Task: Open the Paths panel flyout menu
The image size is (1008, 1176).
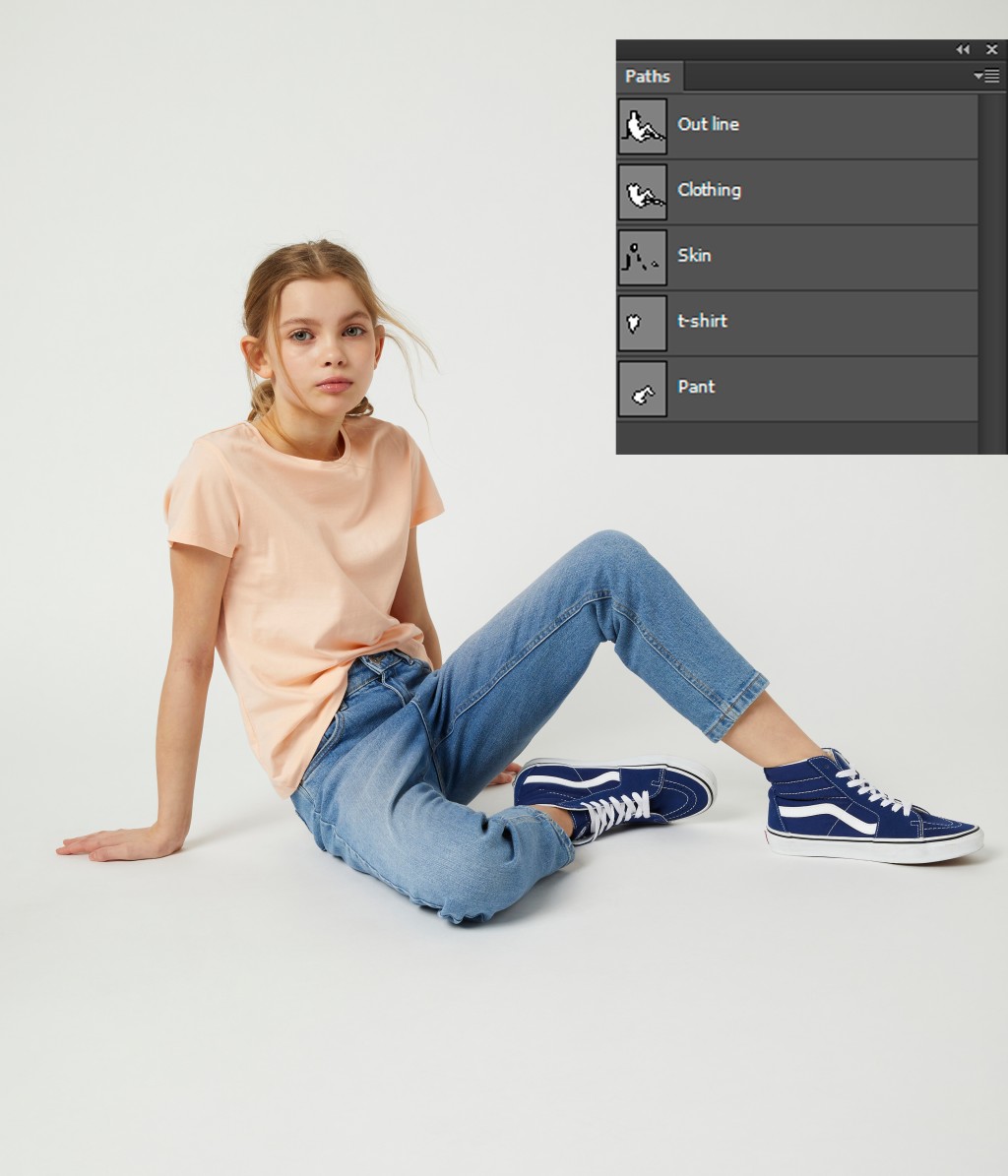Action: (x=986, y=76)
